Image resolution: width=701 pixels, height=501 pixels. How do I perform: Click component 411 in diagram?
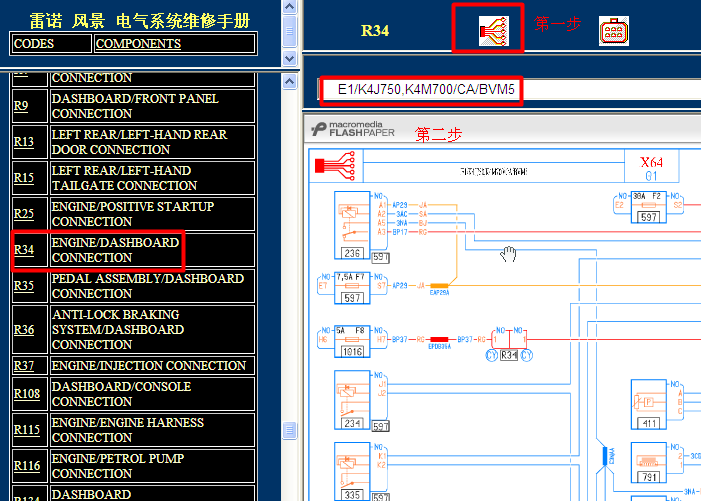[649, 404]
